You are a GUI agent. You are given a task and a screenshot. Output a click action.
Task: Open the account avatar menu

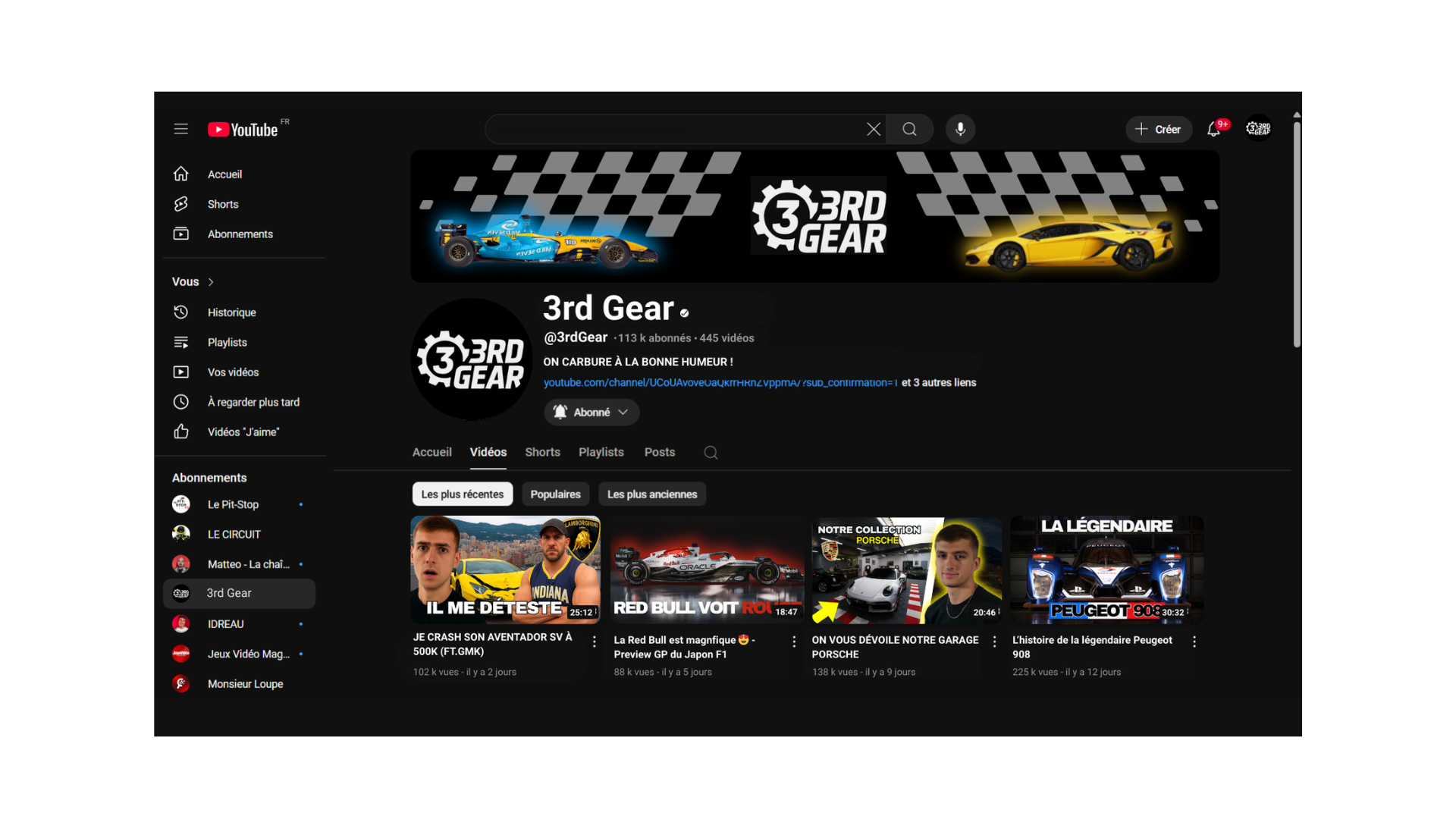pos(1258,129)
